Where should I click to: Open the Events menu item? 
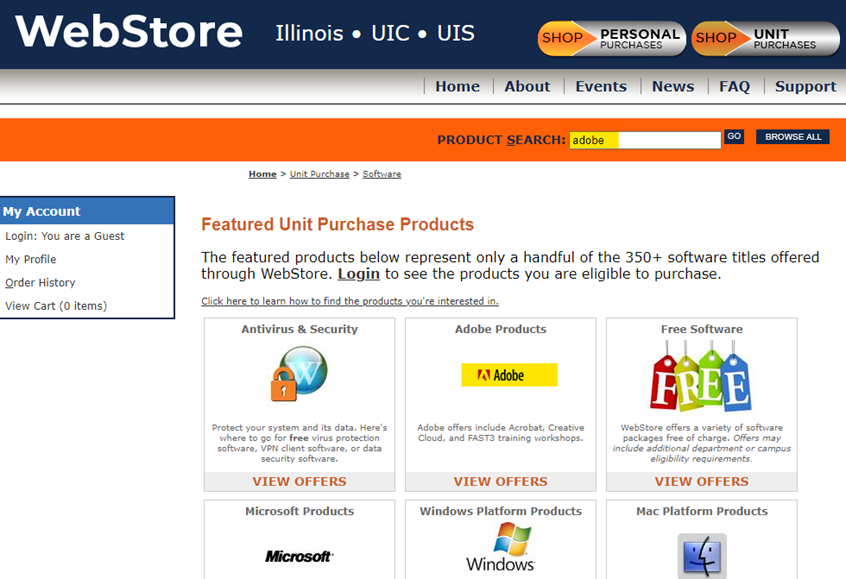click(x=601, y=86)
